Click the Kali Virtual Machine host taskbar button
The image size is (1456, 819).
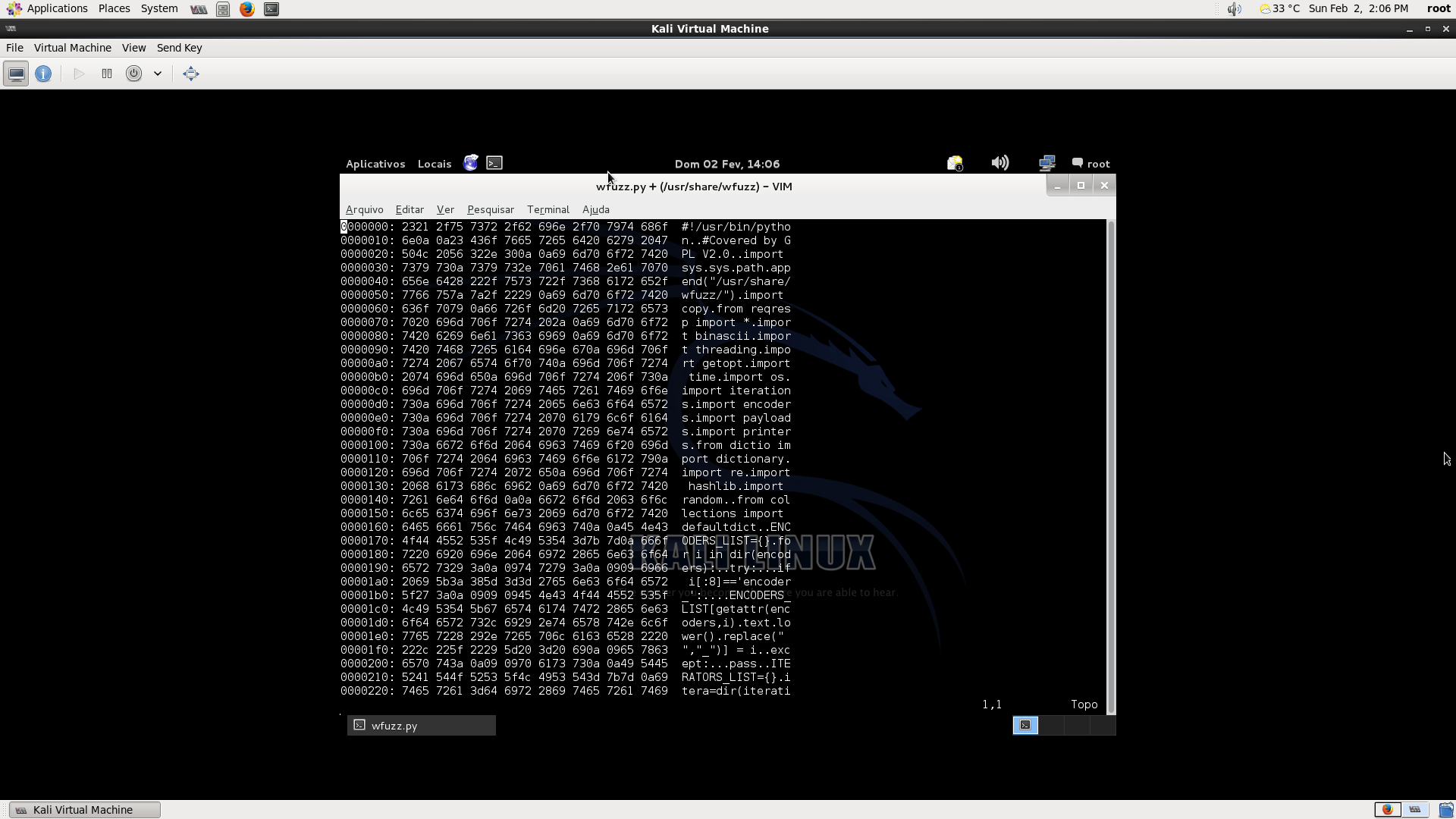[85, 810]
